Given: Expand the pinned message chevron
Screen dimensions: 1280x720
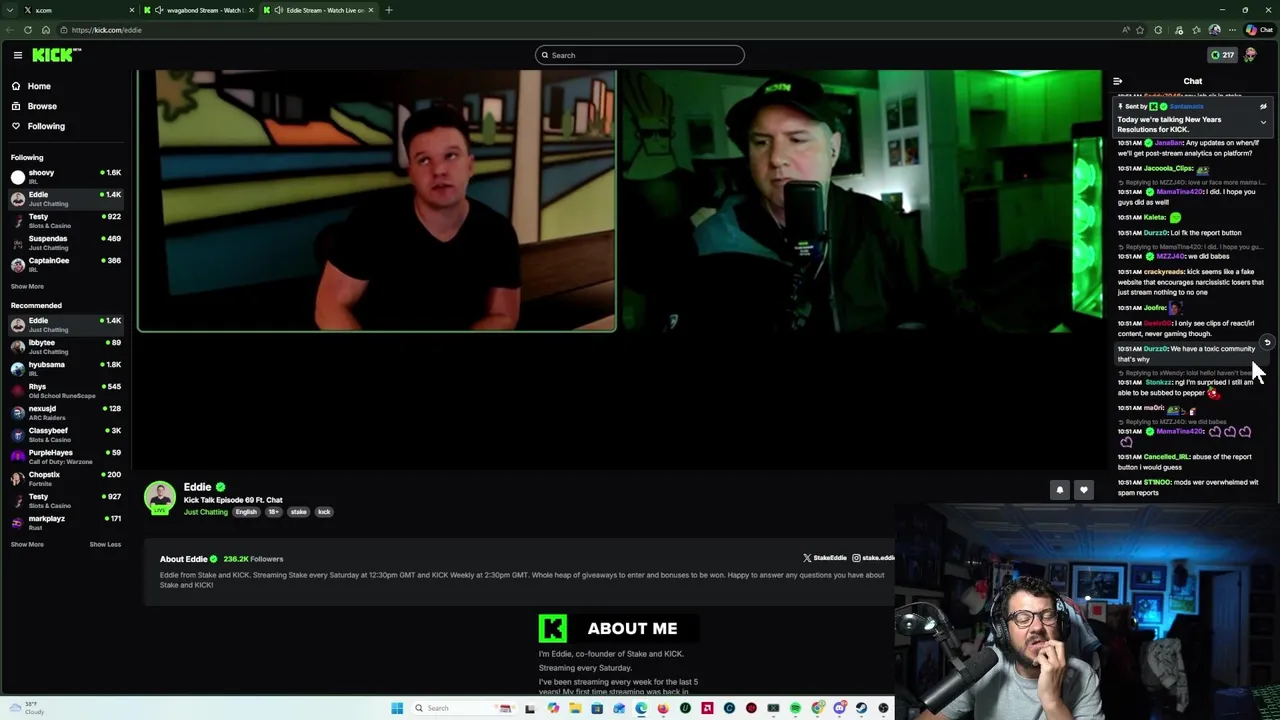Looking at the screenshot, I should [x=1263, y=122].
